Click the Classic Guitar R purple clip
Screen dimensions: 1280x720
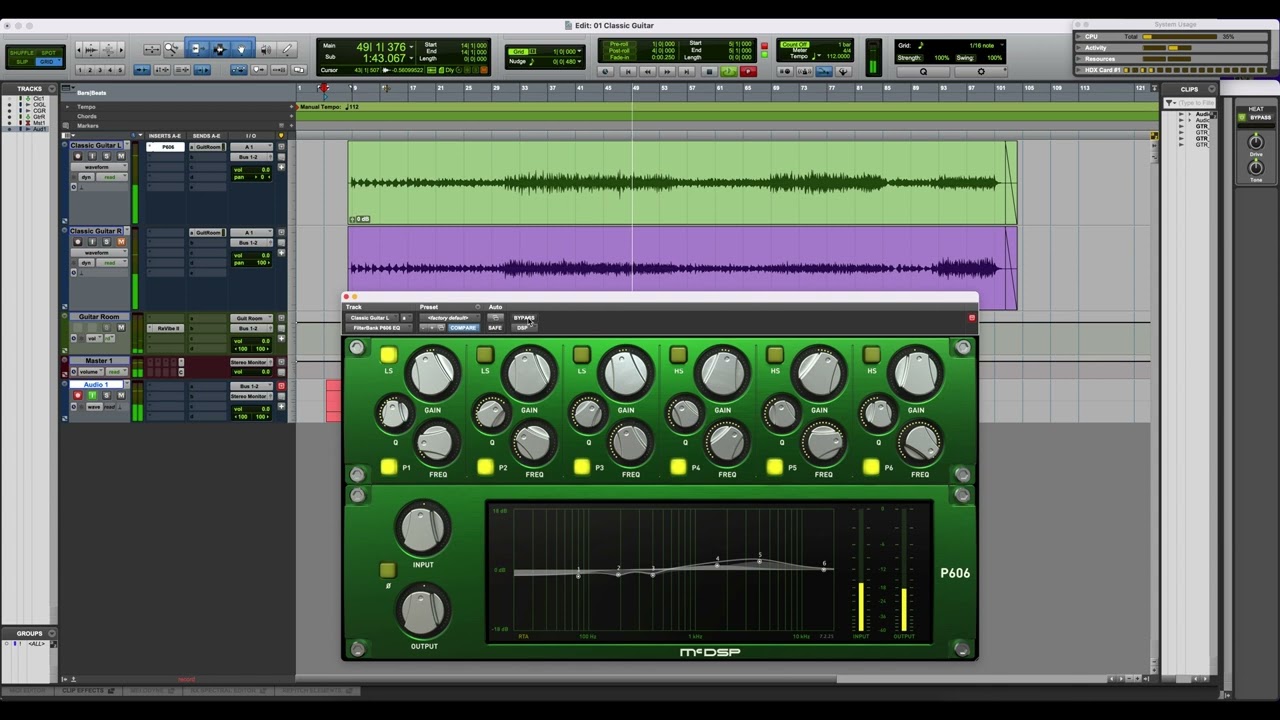point(682,267)
